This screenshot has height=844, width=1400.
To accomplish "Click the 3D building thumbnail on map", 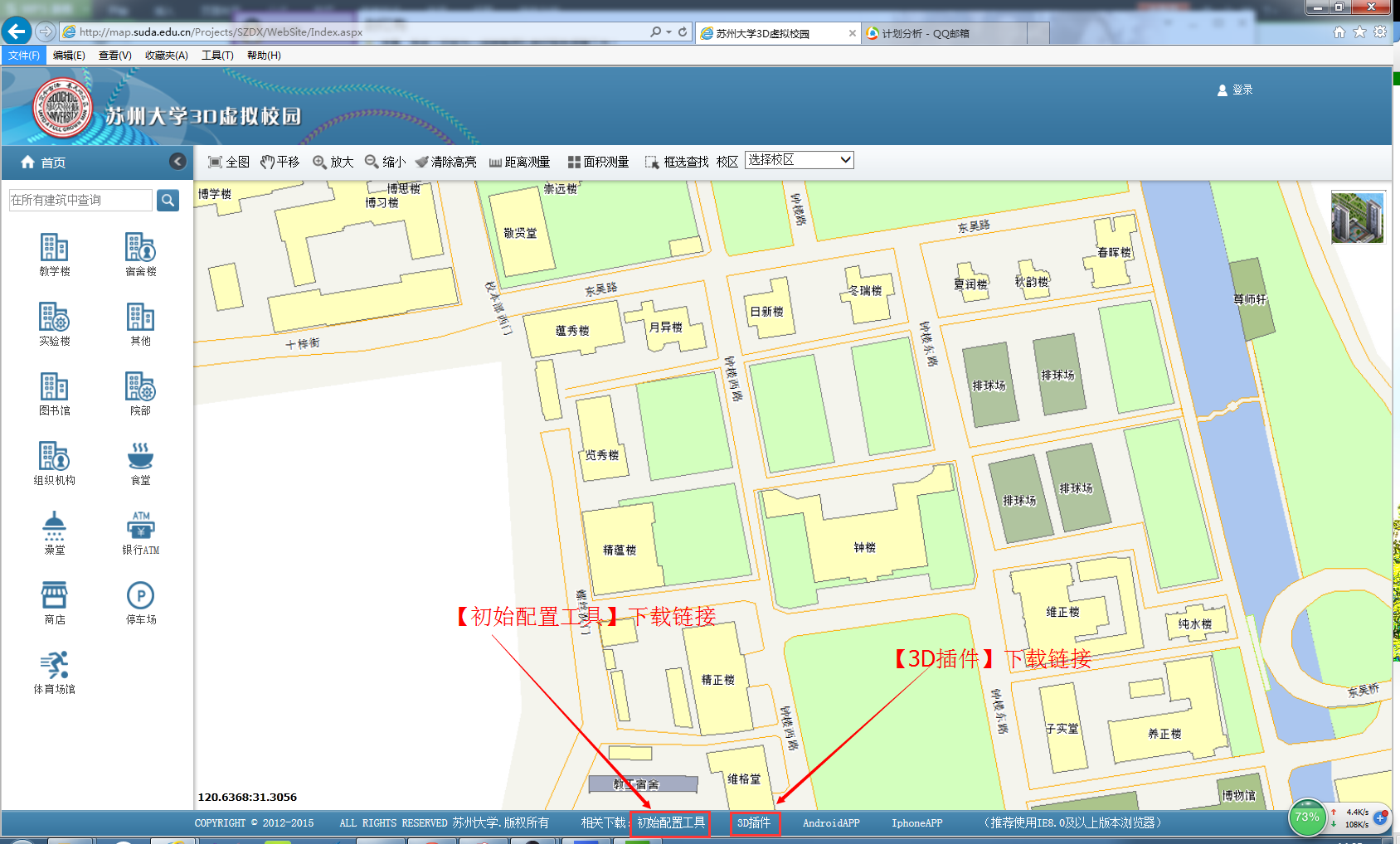I will click(1357, 217).
